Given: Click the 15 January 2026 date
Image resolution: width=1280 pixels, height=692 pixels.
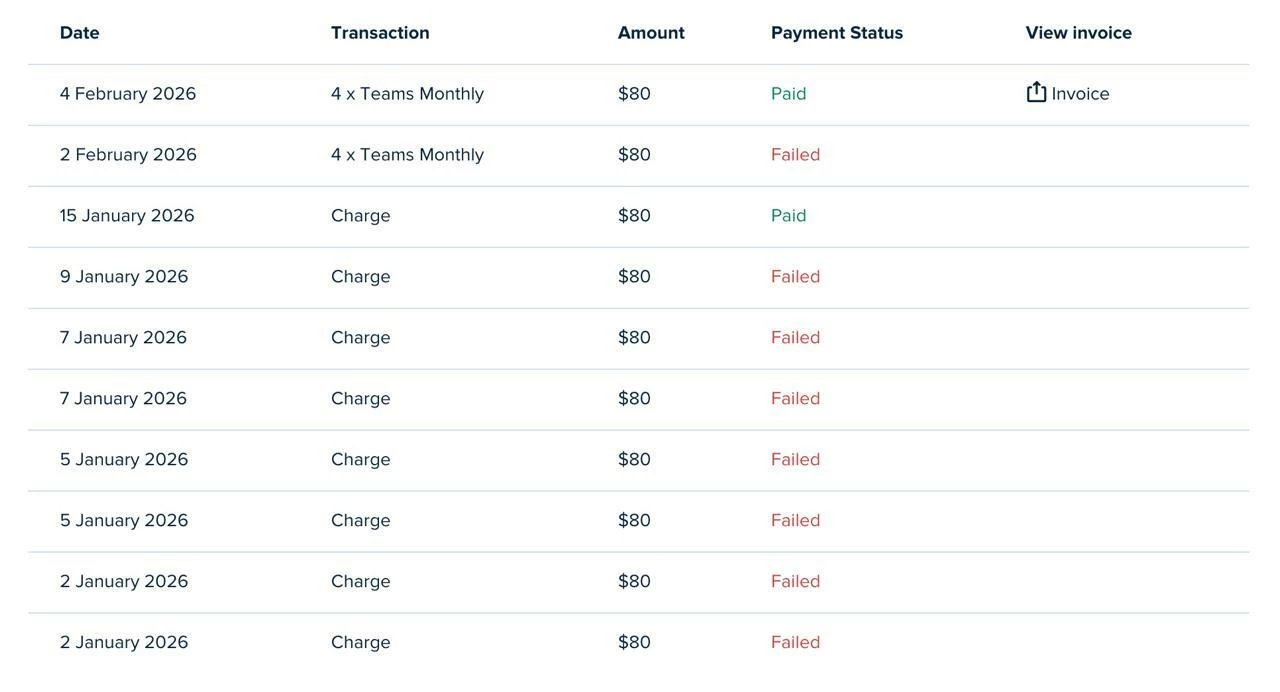Looking at the screenshot, I should point(127,216).
